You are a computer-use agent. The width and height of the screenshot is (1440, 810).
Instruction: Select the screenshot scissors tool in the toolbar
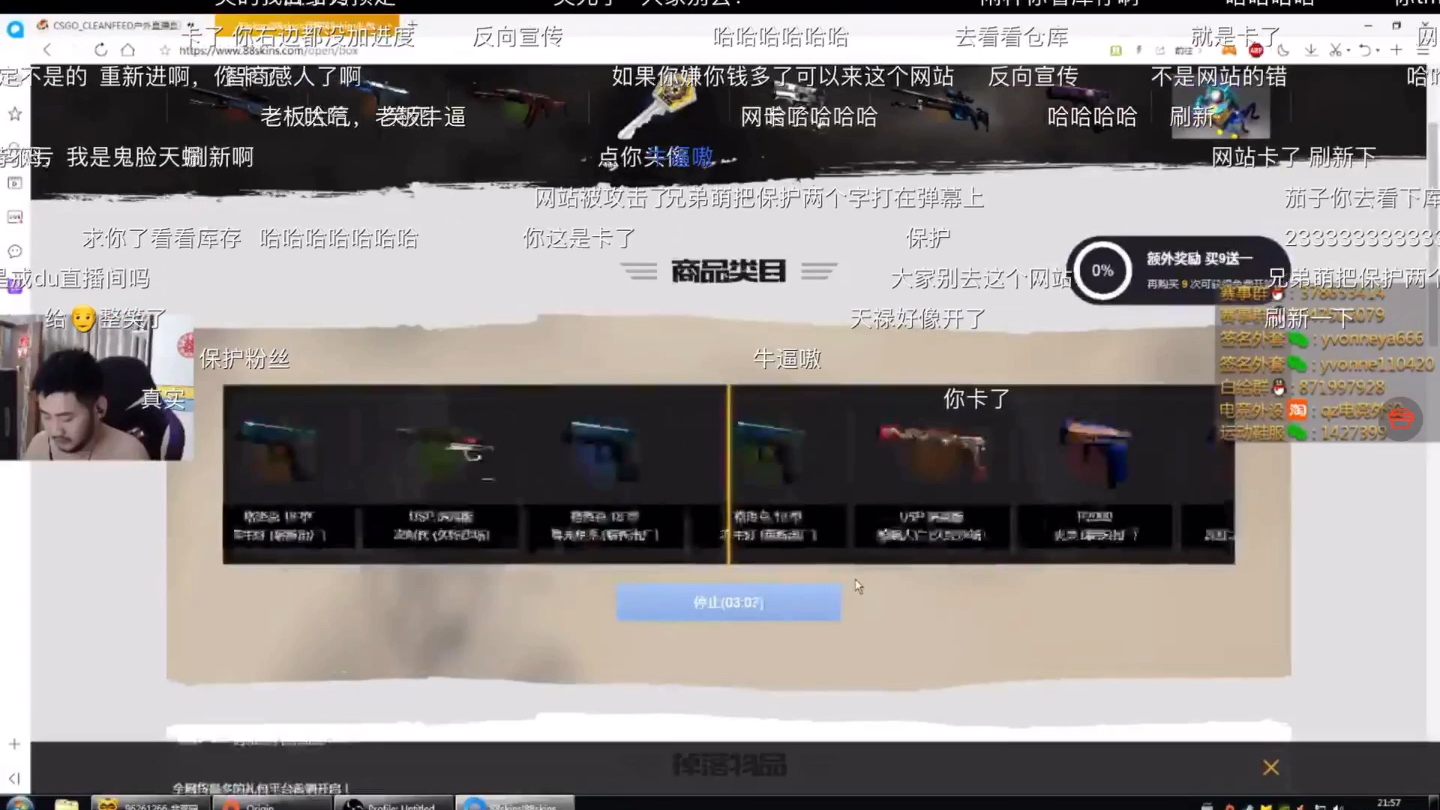1338,48
